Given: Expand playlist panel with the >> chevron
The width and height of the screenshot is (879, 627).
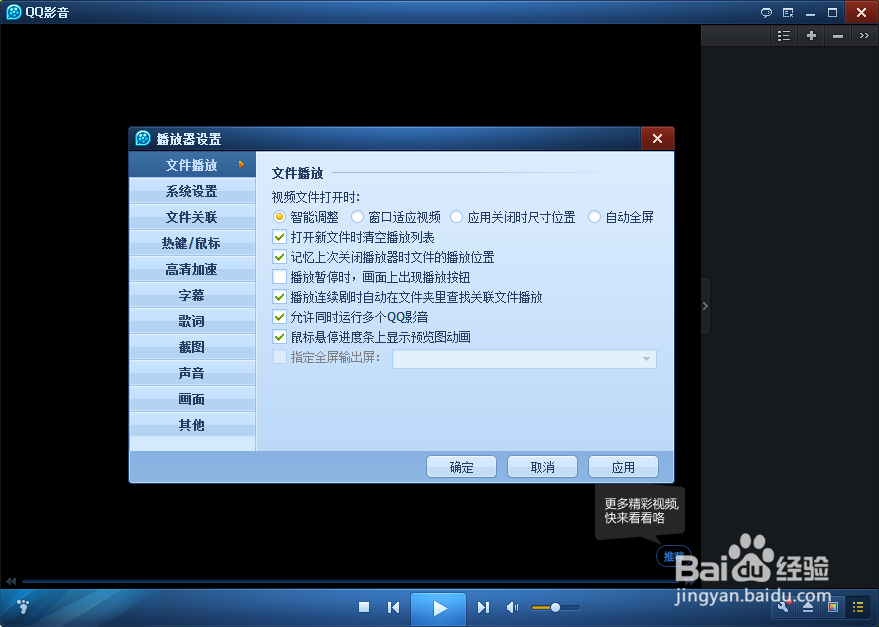Looking at the screenshot, I should [x=862, y=35].
